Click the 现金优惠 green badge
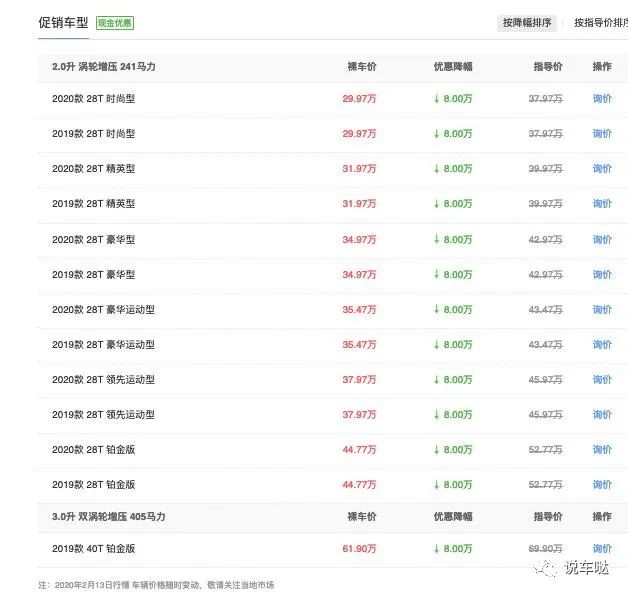 tap(115, 23)
